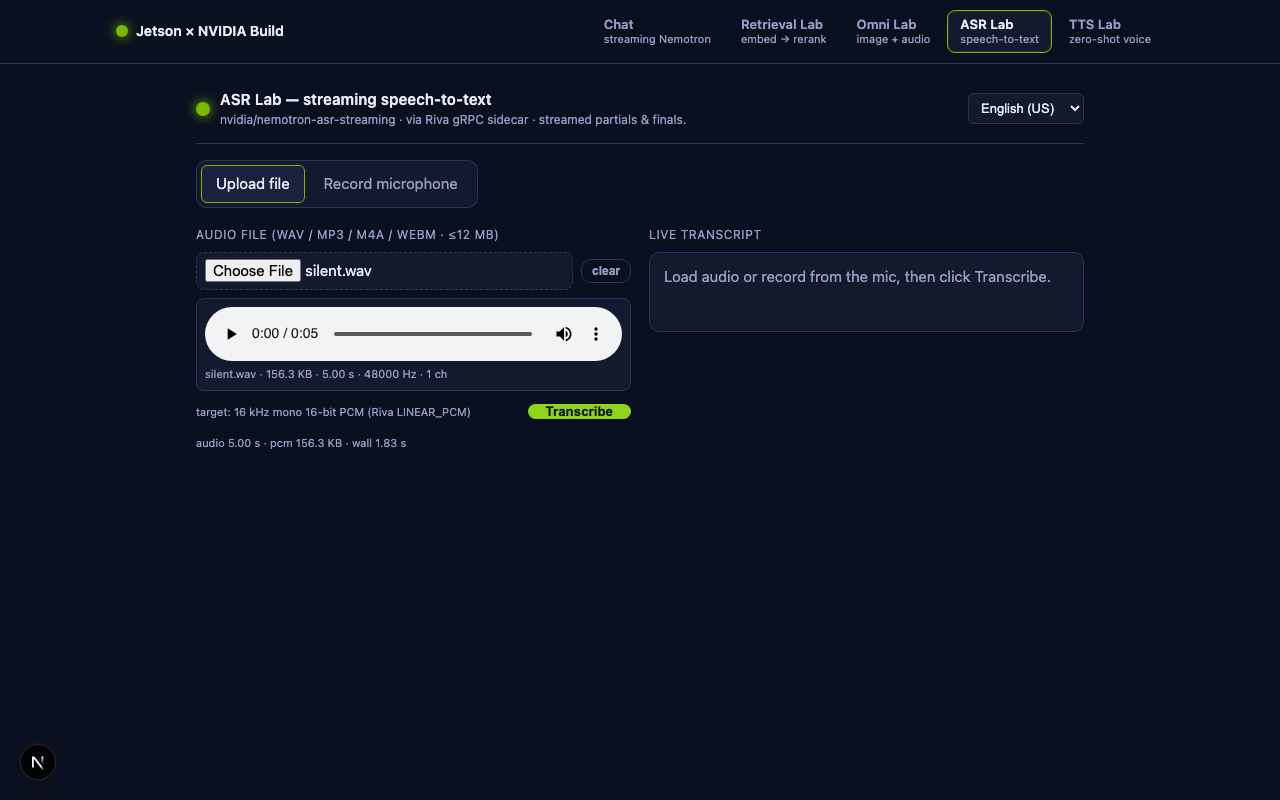Open the Retrieval Lab tab
The width and height of the screenshot is (1280, 800).
[x=783, y=31]
